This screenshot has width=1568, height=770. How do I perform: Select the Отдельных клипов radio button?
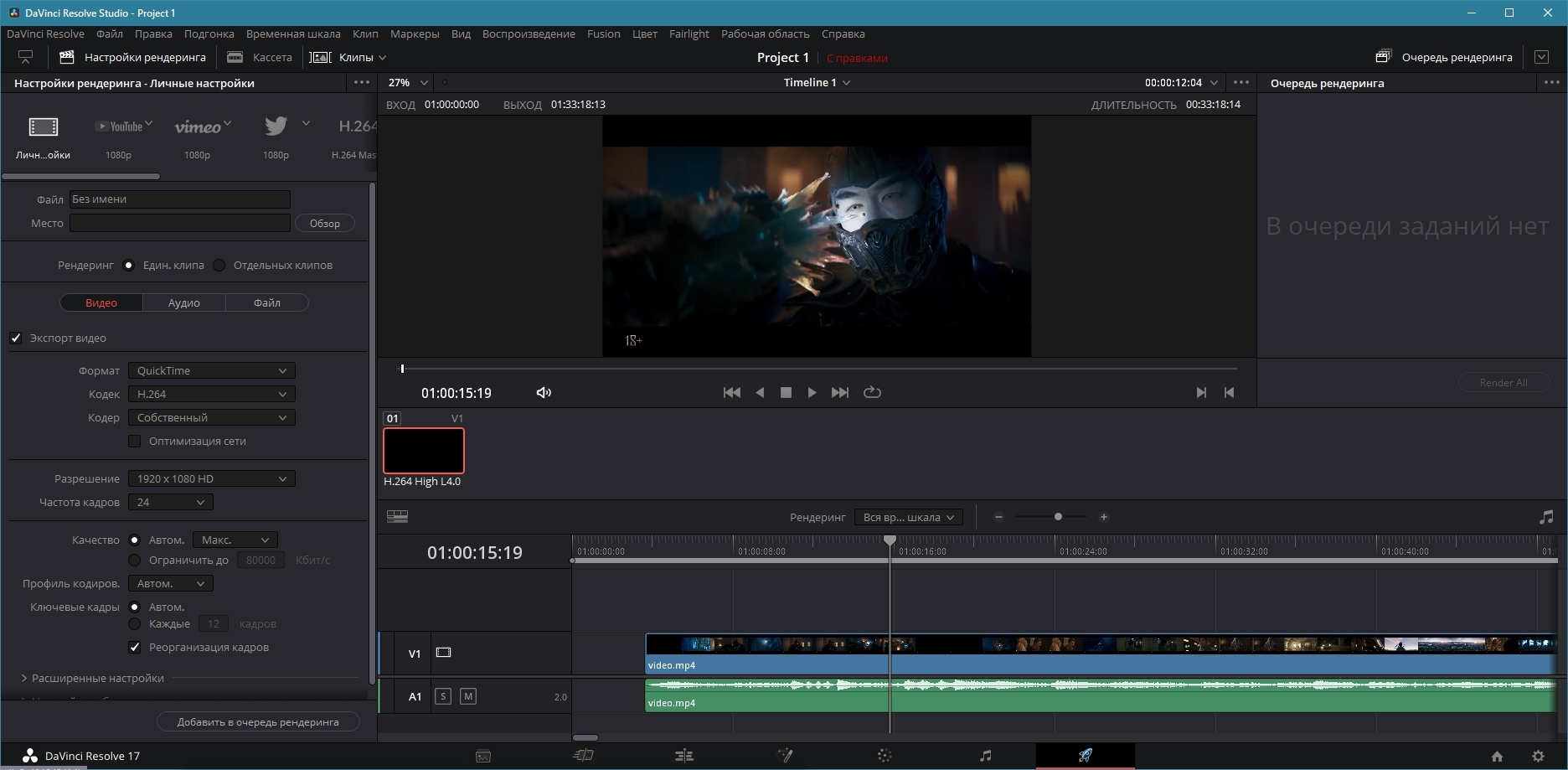coord(219,265)
